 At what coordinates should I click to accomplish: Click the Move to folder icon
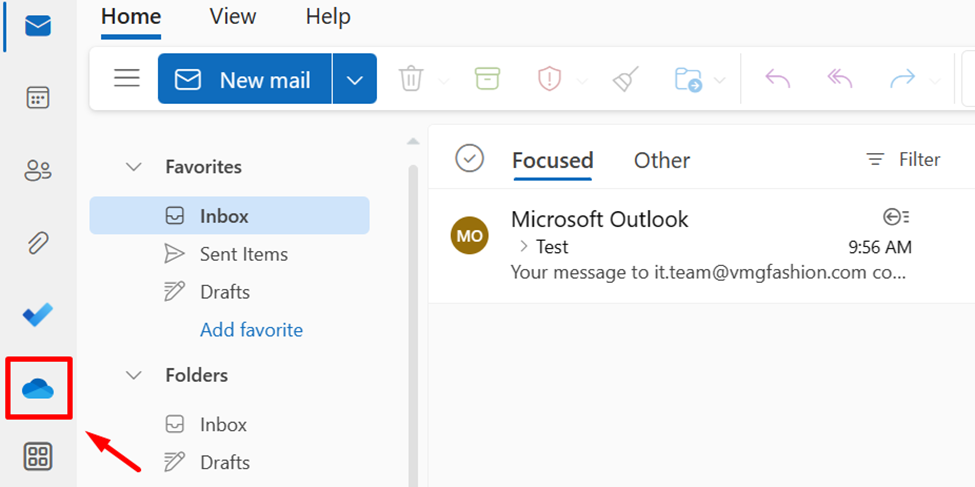point(688,80)
